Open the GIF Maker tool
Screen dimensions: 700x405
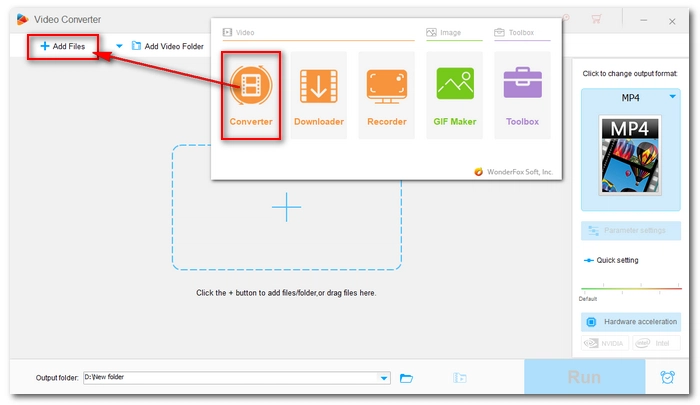454,95
